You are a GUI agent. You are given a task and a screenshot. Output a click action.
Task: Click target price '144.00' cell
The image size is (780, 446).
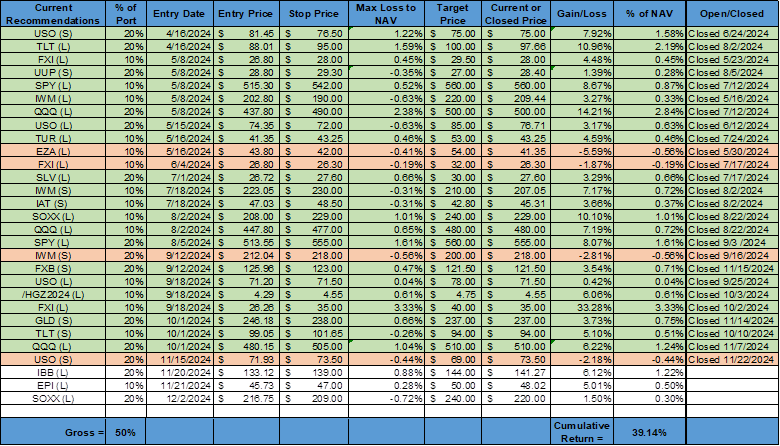pyautogui.click(x=453, y=372)
